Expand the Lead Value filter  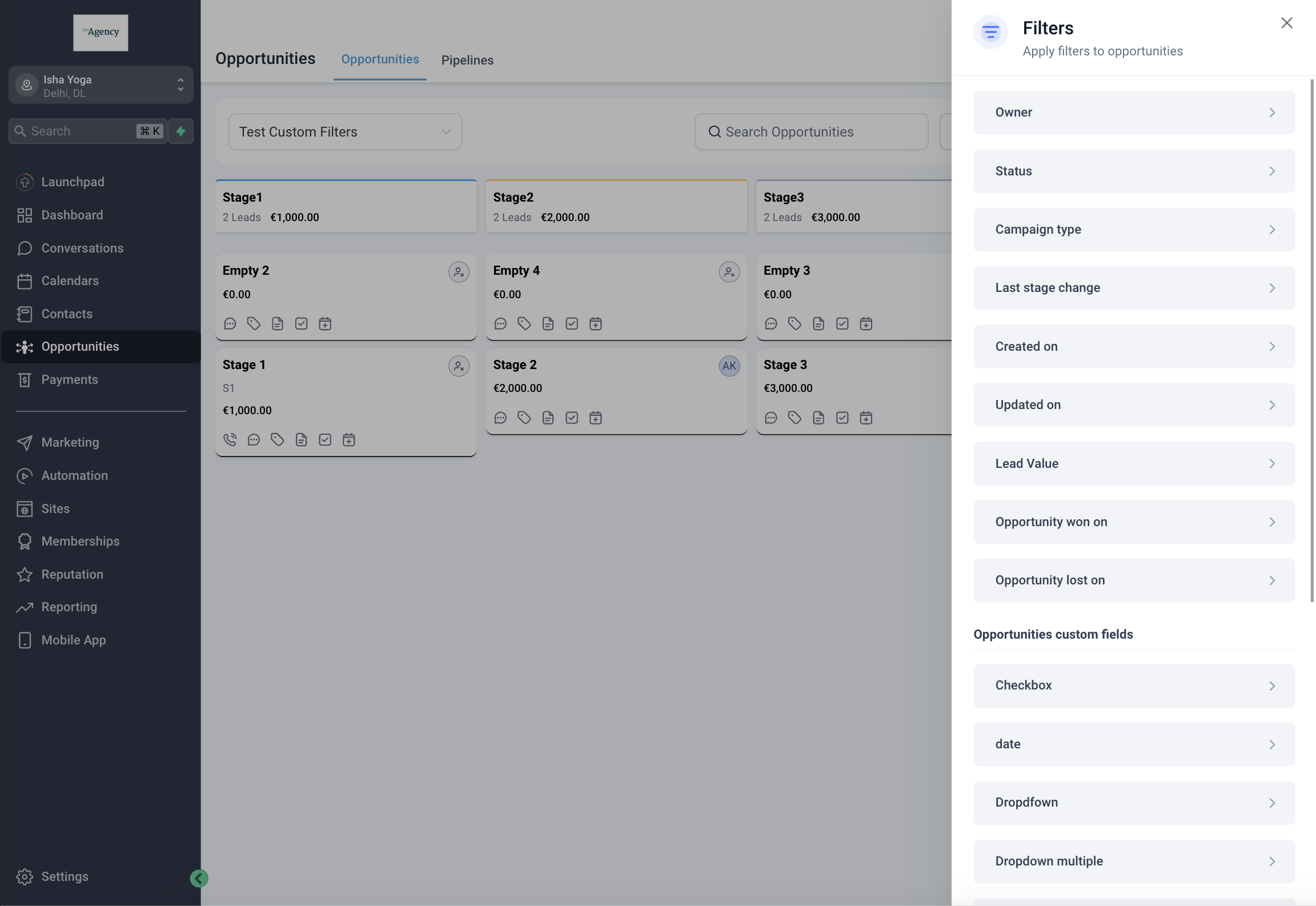[1134, 464]
